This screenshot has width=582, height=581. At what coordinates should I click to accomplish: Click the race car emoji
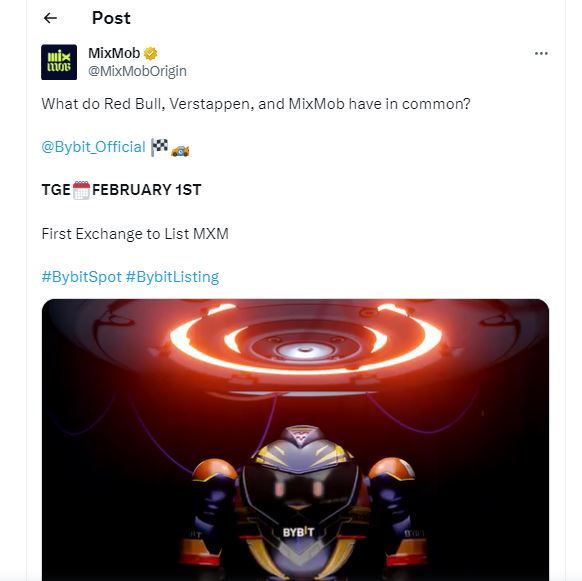point(180,150)
